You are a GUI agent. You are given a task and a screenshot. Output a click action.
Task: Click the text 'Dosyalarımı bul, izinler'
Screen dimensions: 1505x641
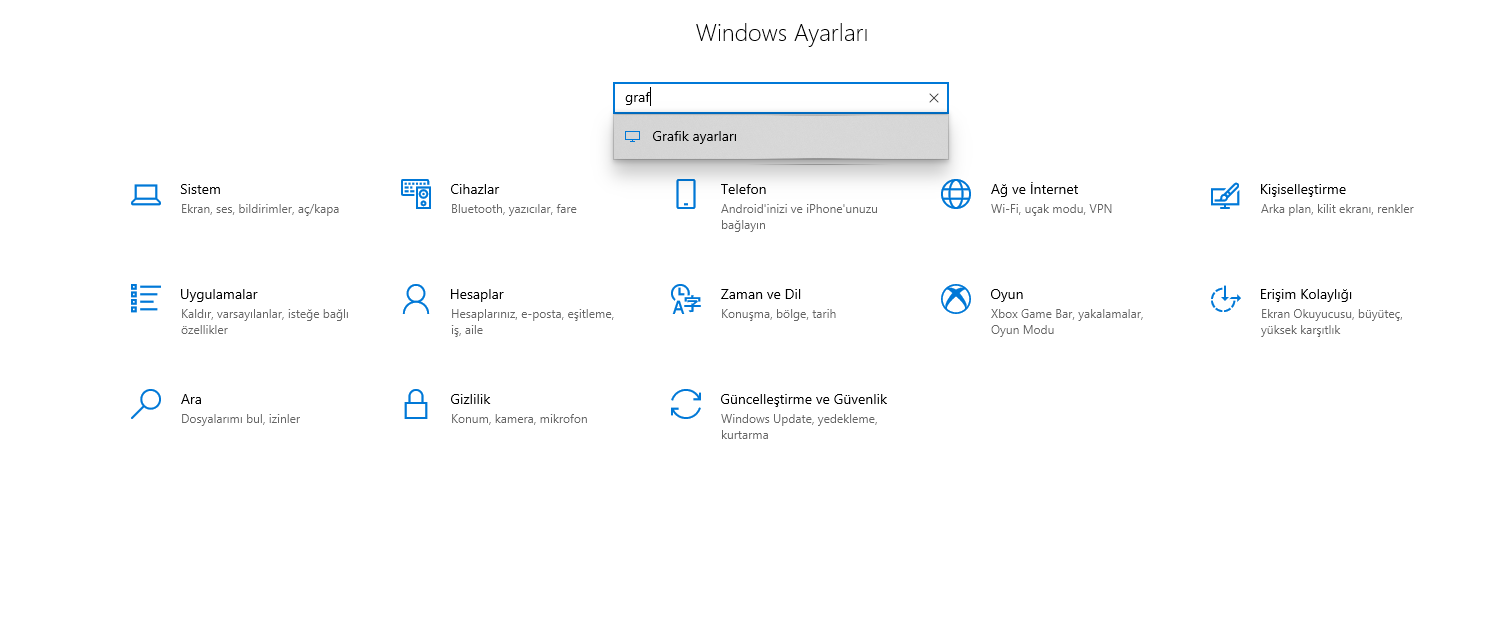coord(240,419)
